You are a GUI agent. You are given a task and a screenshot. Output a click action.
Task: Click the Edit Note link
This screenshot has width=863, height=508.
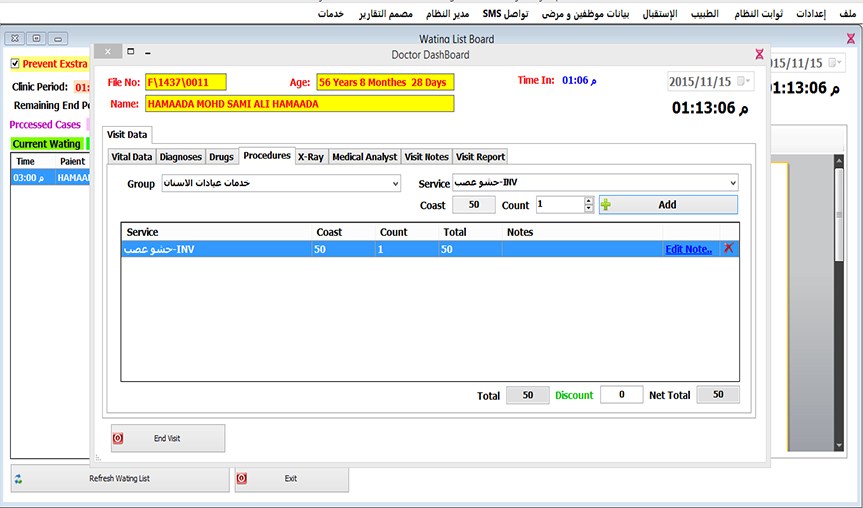point(688,249)
